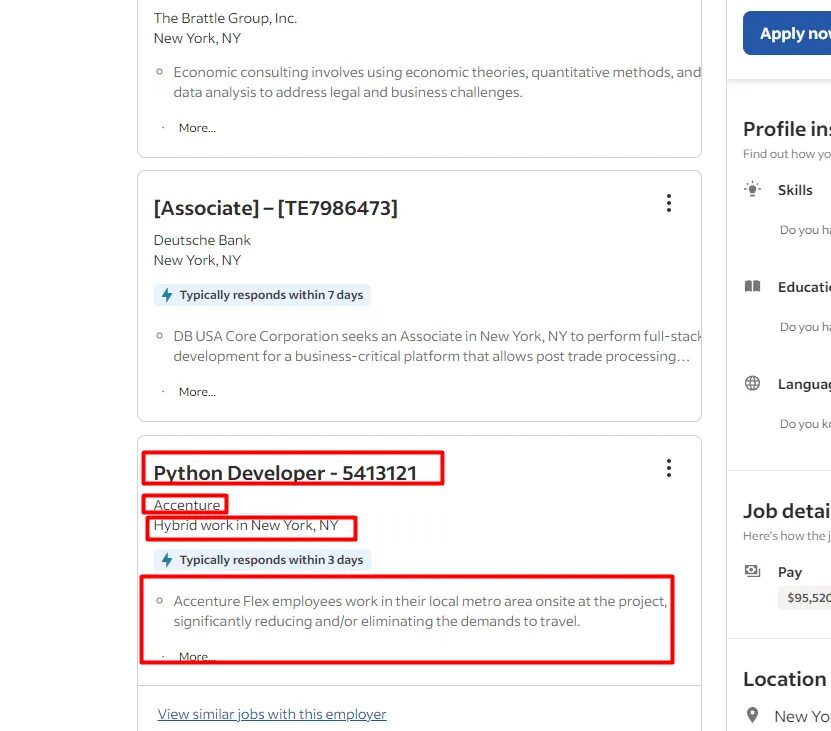Select the $95,520 pay chip
The image size is (831, 731).
click(806, 598)
